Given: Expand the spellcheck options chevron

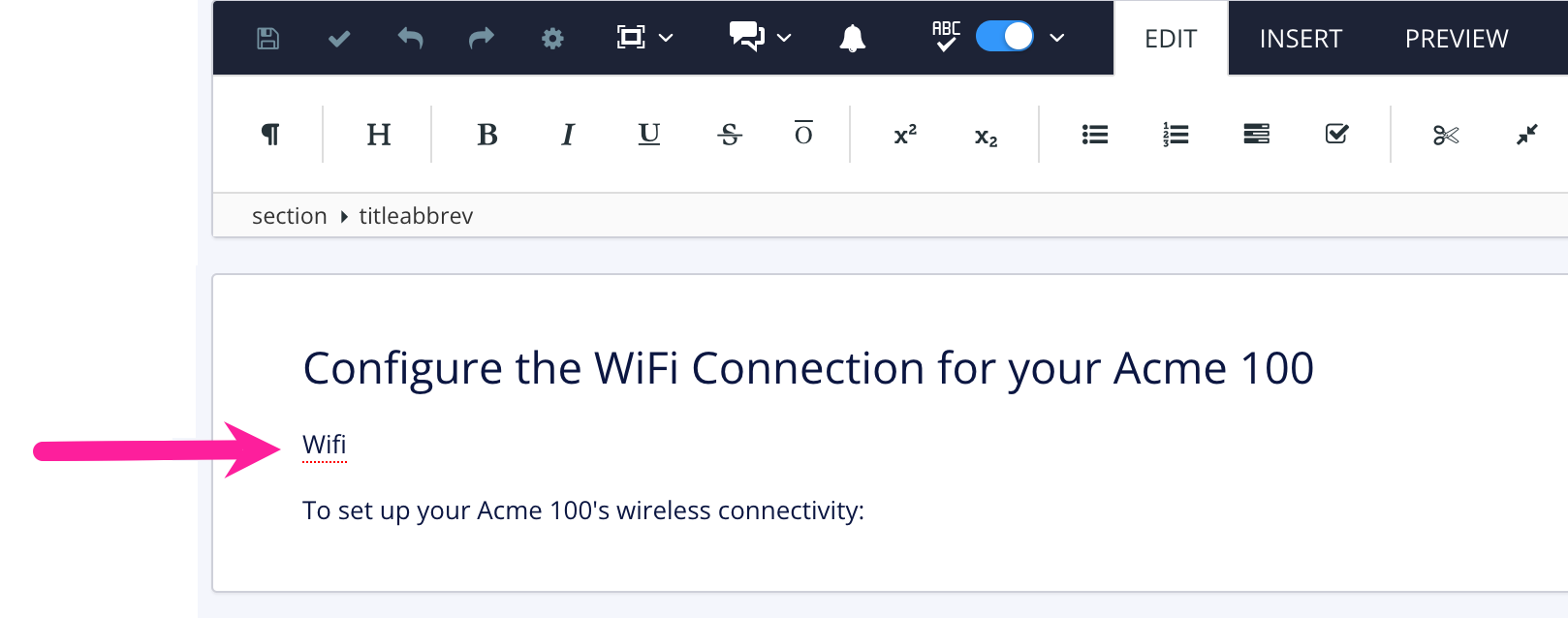Looking at the screenshot, I should 1057,38.
